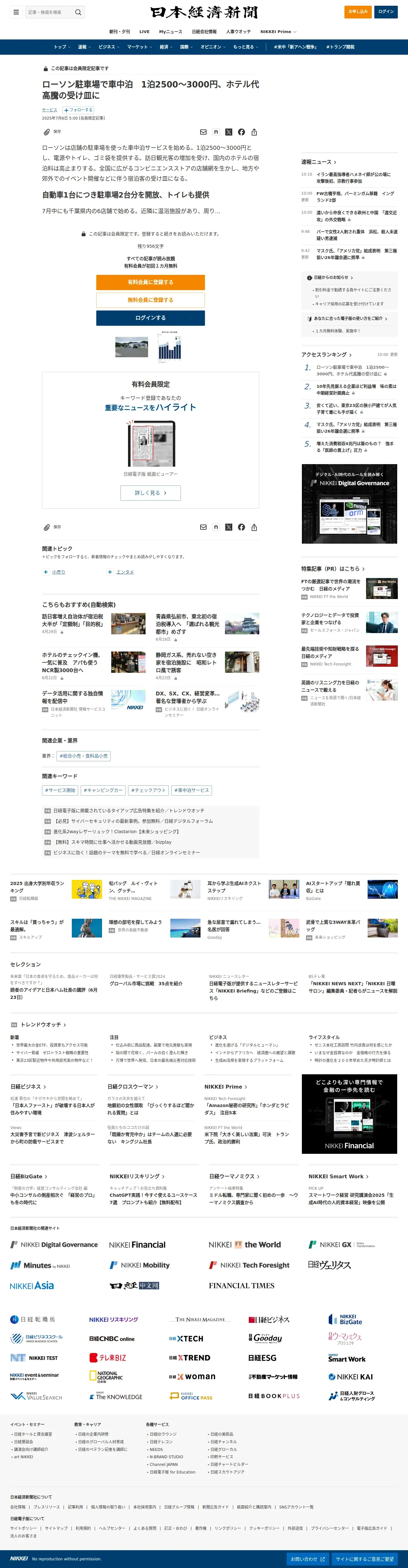The image size is (408, 1568).
Task: Open the NIKKEI Digital Governance ad banner
Action: [350, 504]
